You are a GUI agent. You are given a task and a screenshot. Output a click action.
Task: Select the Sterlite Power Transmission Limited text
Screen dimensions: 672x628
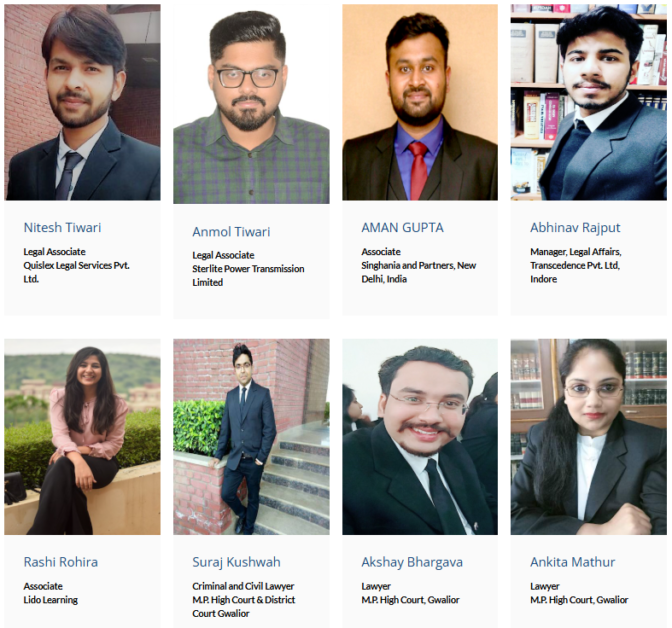click(248, 275)
